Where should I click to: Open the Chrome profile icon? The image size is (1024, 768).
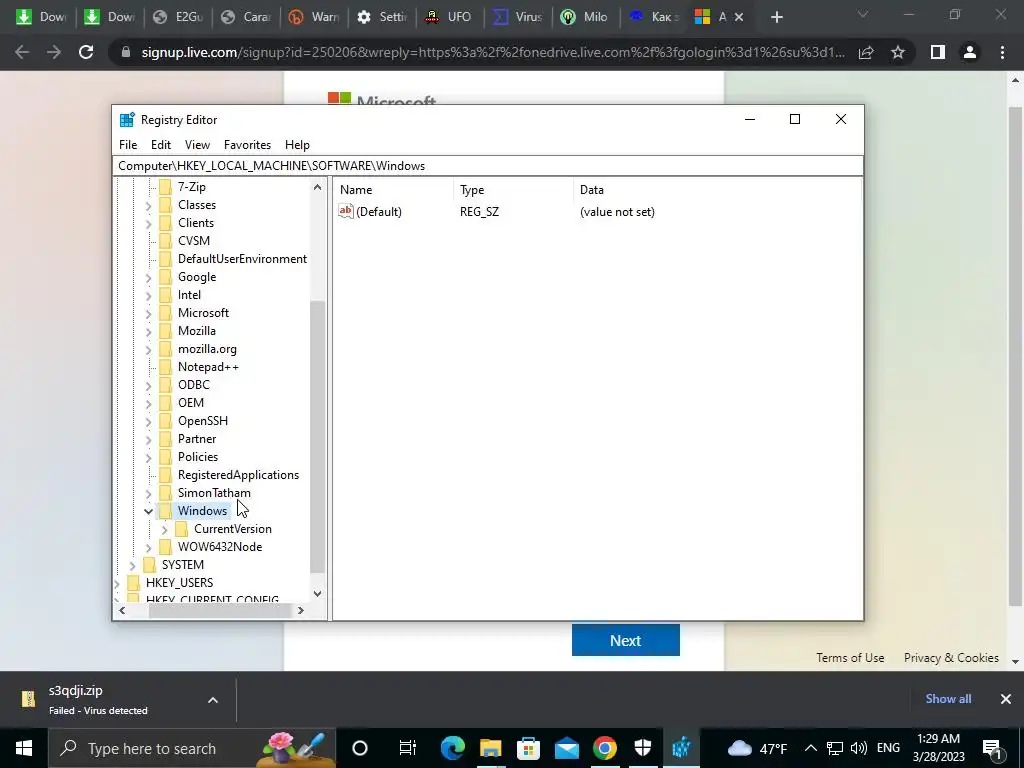click(x=970, y=52)
